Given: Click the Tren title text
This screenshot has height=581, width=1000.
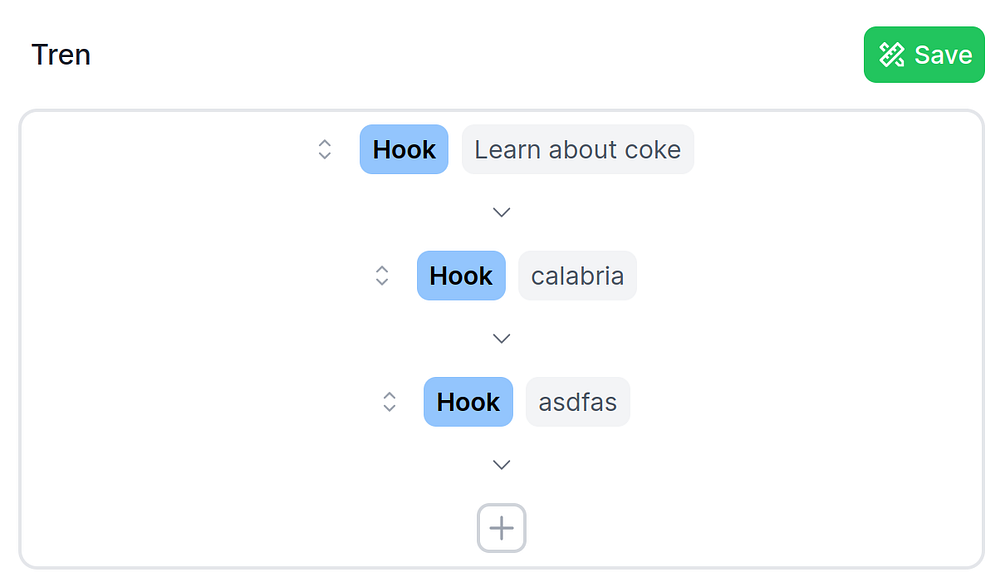Looking at the screenshot, I should pos(61,54).
